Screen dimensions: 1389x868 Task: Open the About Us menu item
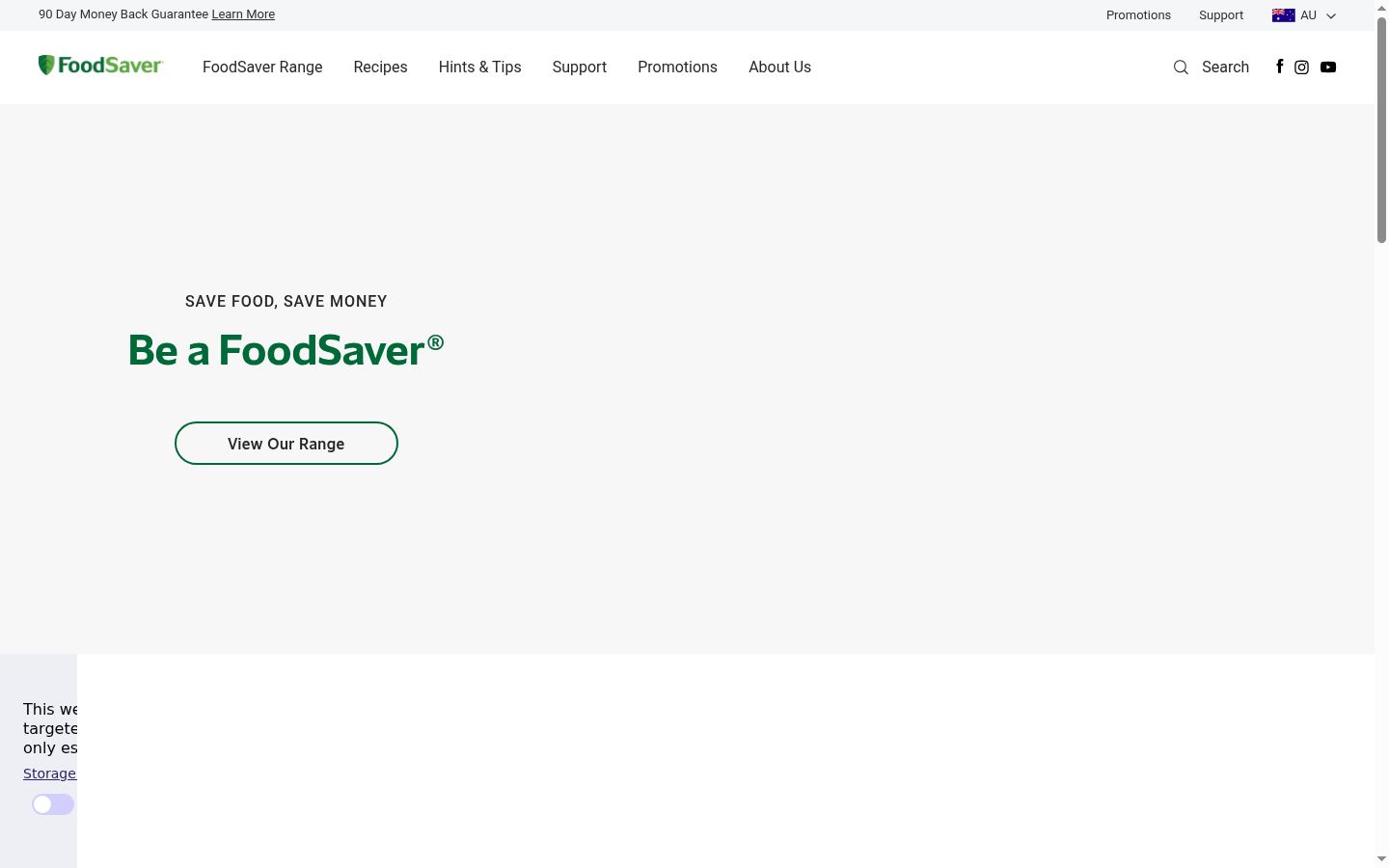[x=780, y=68]
